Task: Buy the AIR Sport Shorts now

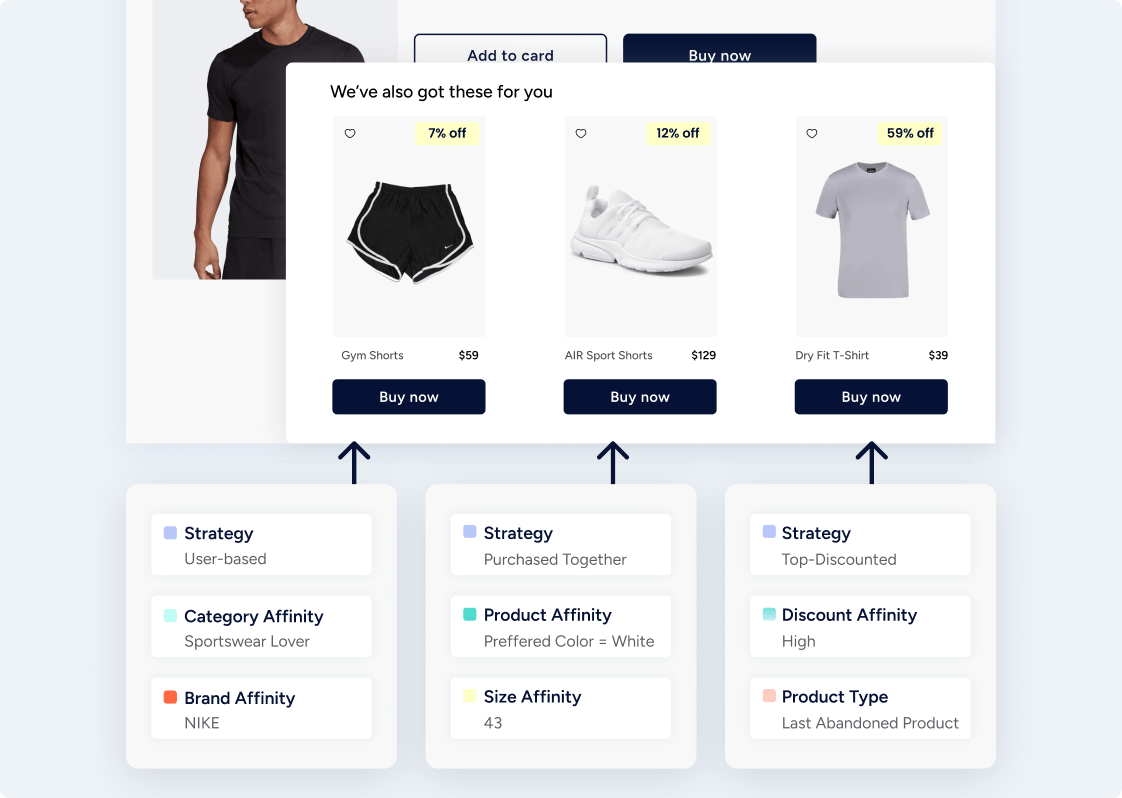Action: click(640, 396)
